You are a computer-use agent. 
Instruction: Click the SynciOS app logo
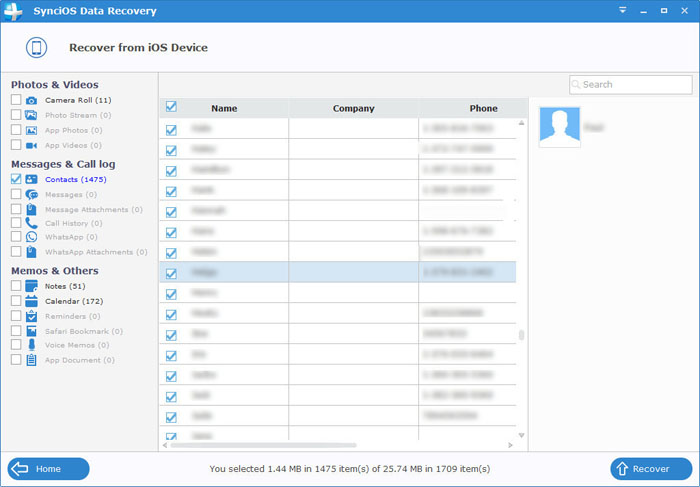13,11
